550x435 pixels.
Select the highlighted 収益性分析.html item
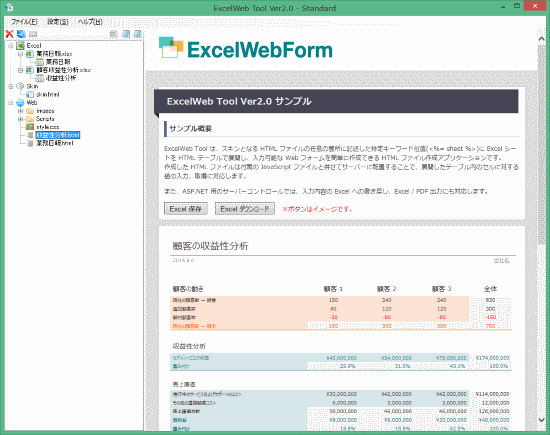(x=58, y=135)
